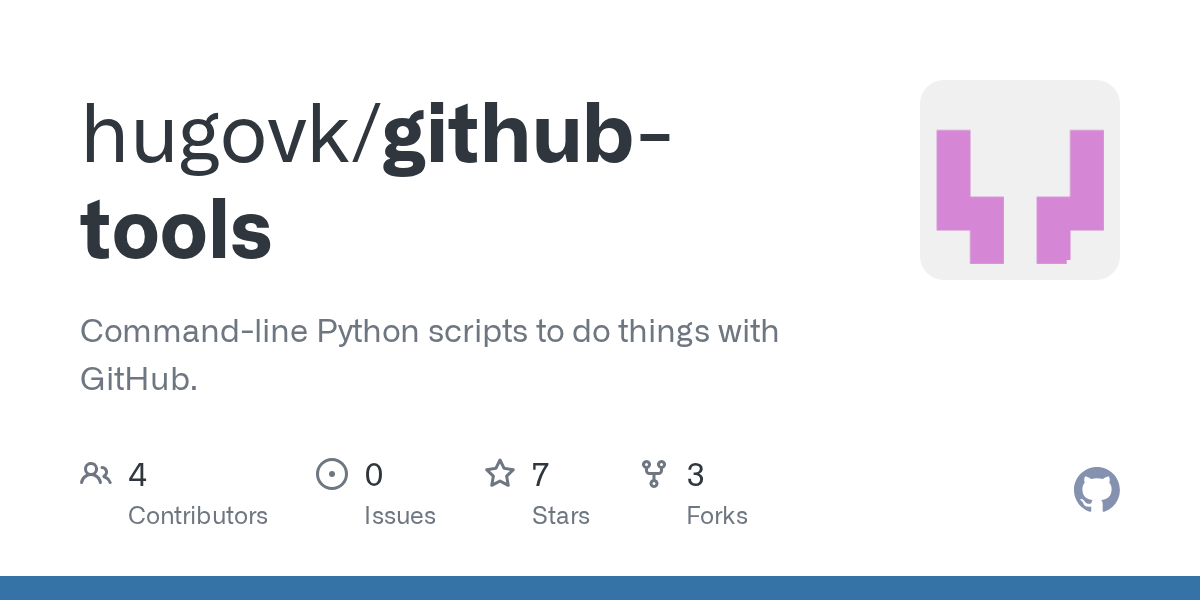The image size is (1200, 600).
Task: Click the Contributors label
Action: point(198,516)
